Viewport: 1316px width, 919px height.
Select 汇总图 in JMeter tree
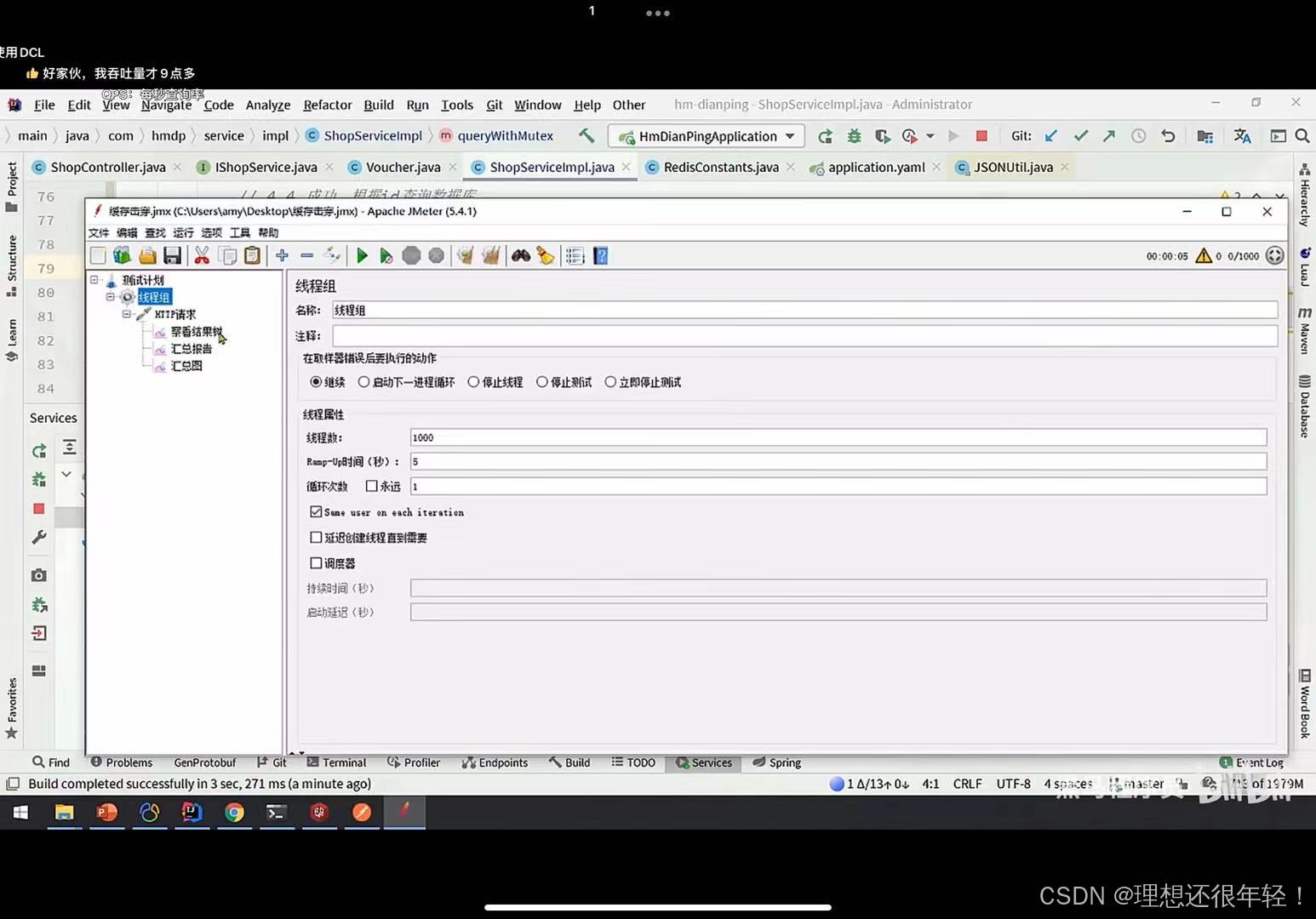coord(186,366)
